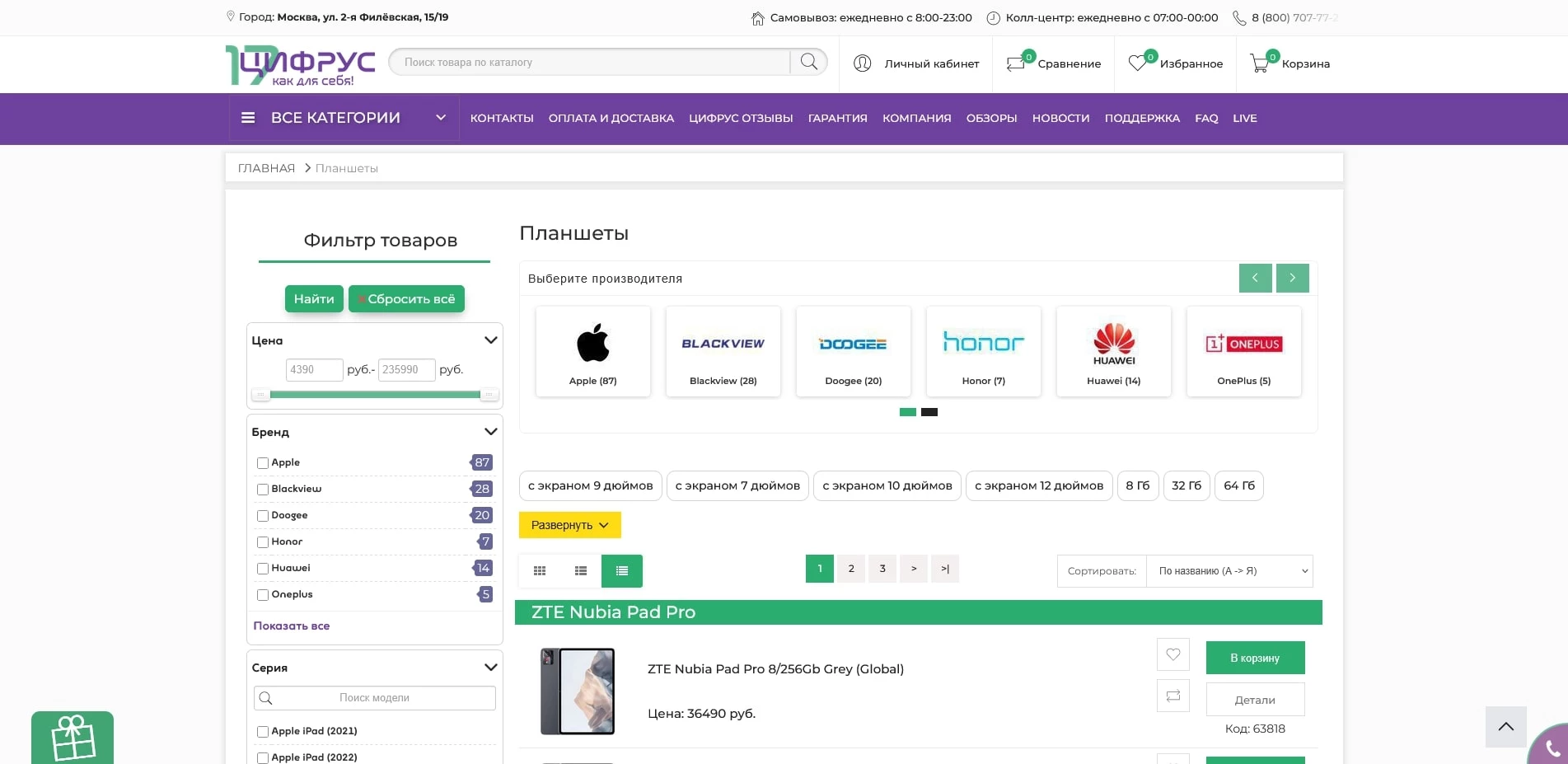Open the sorting dropdown По названию
The image size is (1568, 764).
click(x=1229, y=570)
